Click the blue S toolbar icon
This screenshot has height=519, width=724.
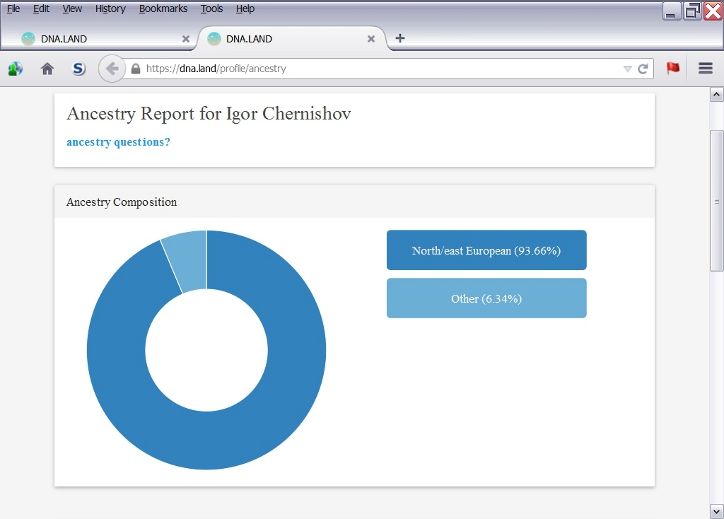pyautogui.click(x=79, y=69)
